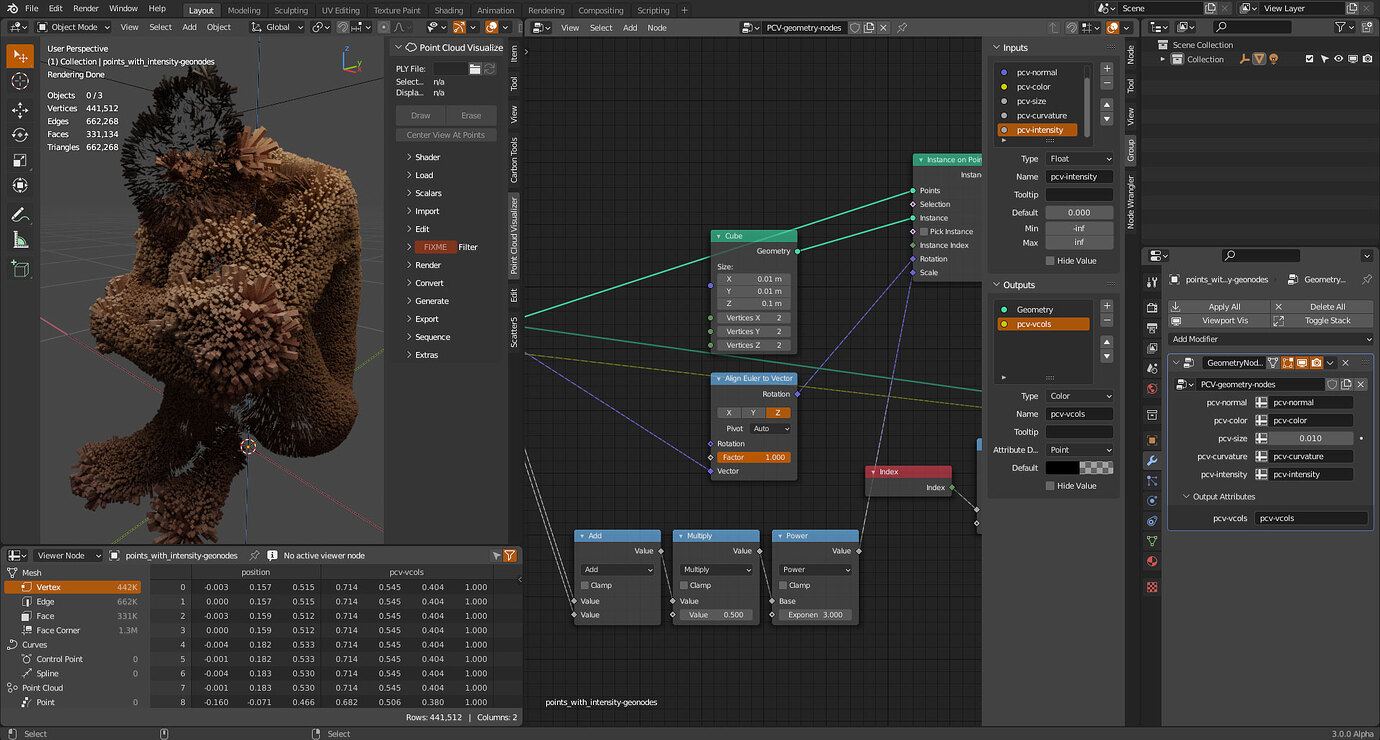Toggle Clamp checkbox on Add node
This screenshot has height=740, width=1380.
pos(585,586)
